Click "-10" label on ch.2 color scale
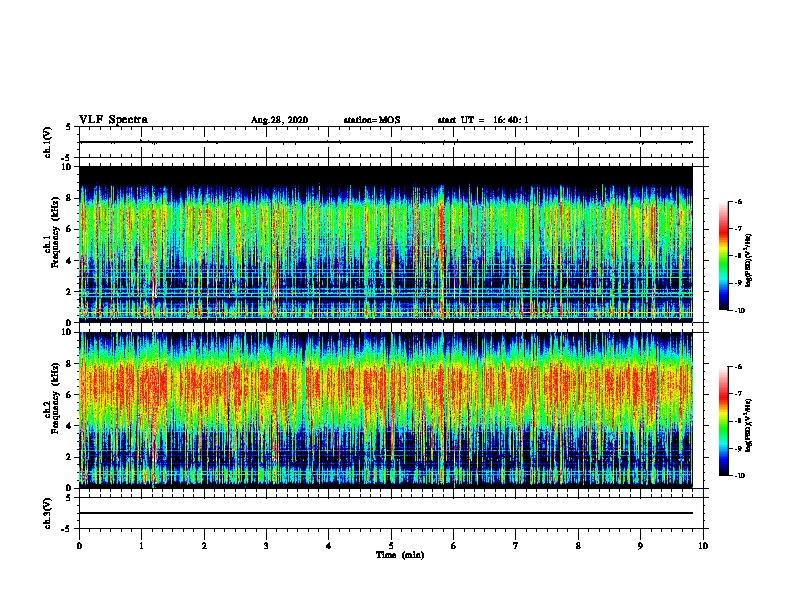This screenshot has height=612, width=792. click(739, 476)
